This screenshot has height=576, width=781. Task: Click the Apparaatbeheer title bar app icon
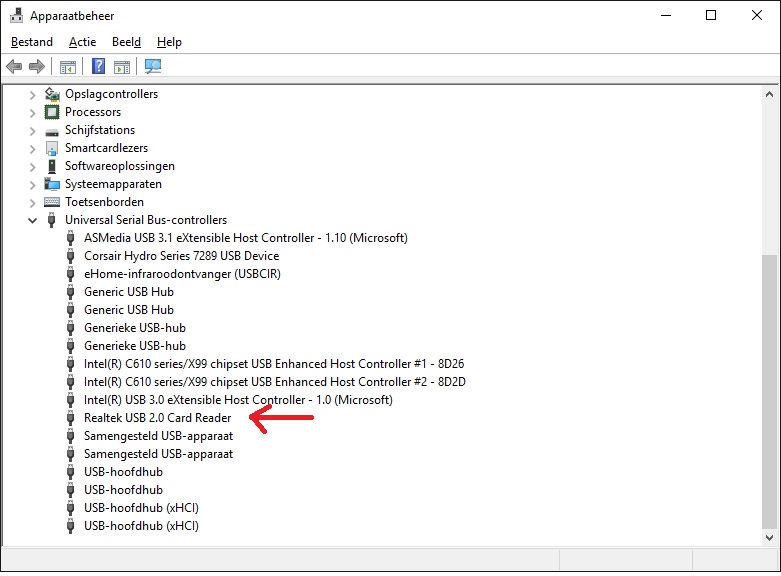[16, 15]
